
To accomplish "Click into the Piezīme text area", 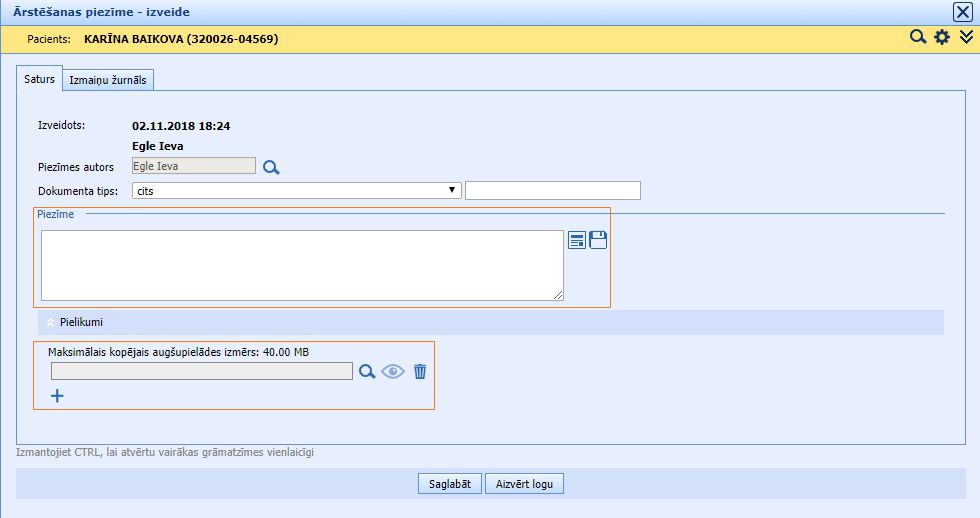I will (x=302, y=265).
